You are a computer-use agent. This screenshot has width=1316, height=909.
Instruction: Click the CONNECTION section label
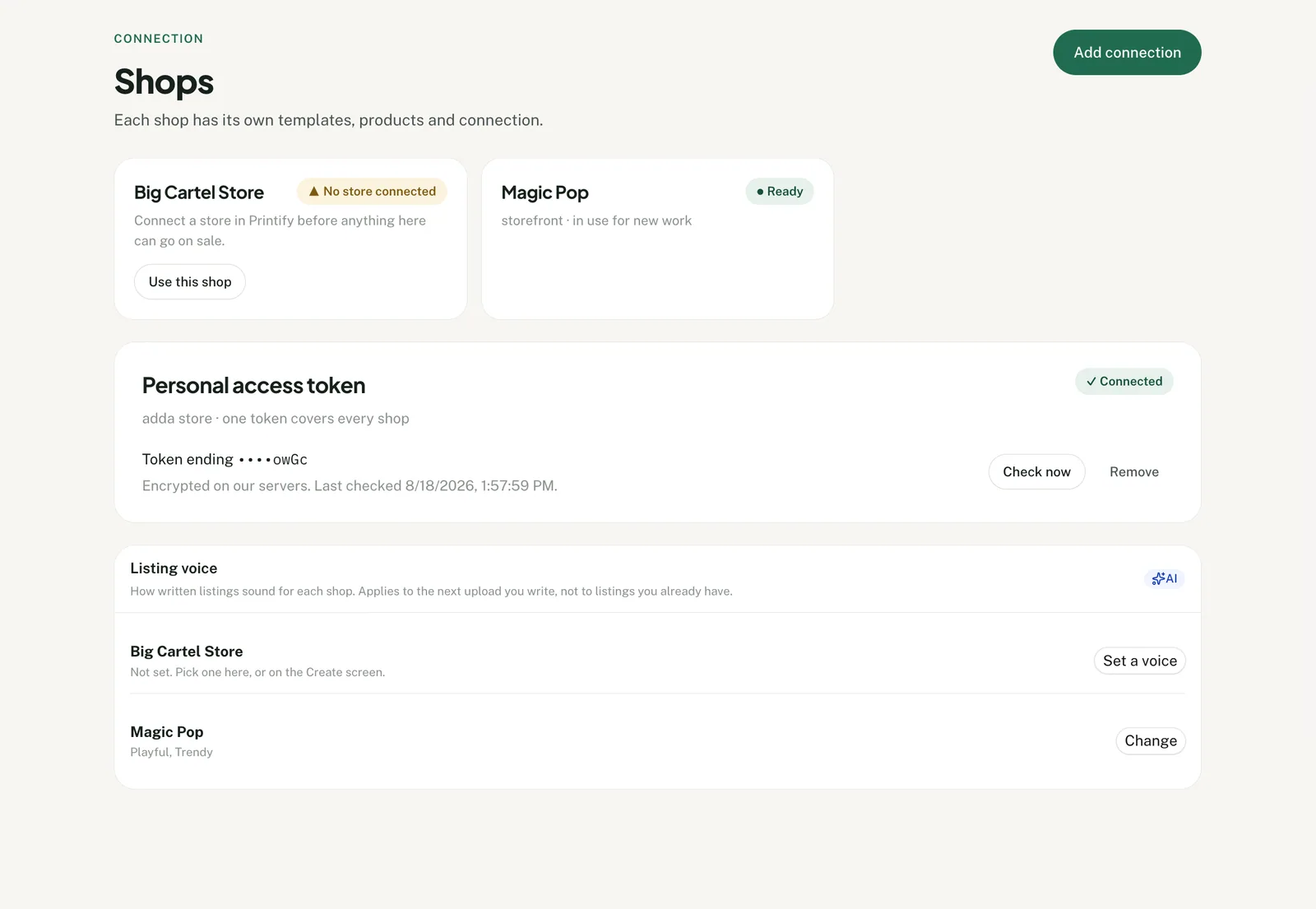tap(159, 39)
